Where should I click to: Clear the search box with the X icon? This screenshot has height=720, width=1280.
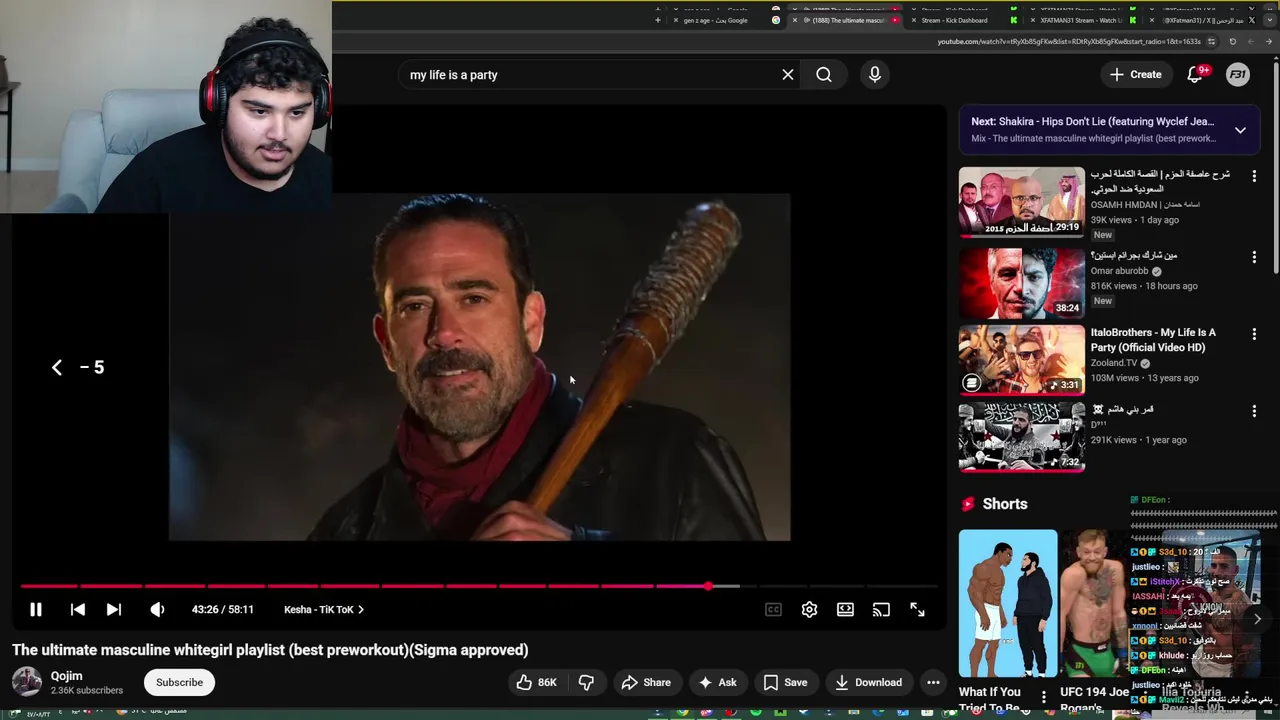coord(788,74)
